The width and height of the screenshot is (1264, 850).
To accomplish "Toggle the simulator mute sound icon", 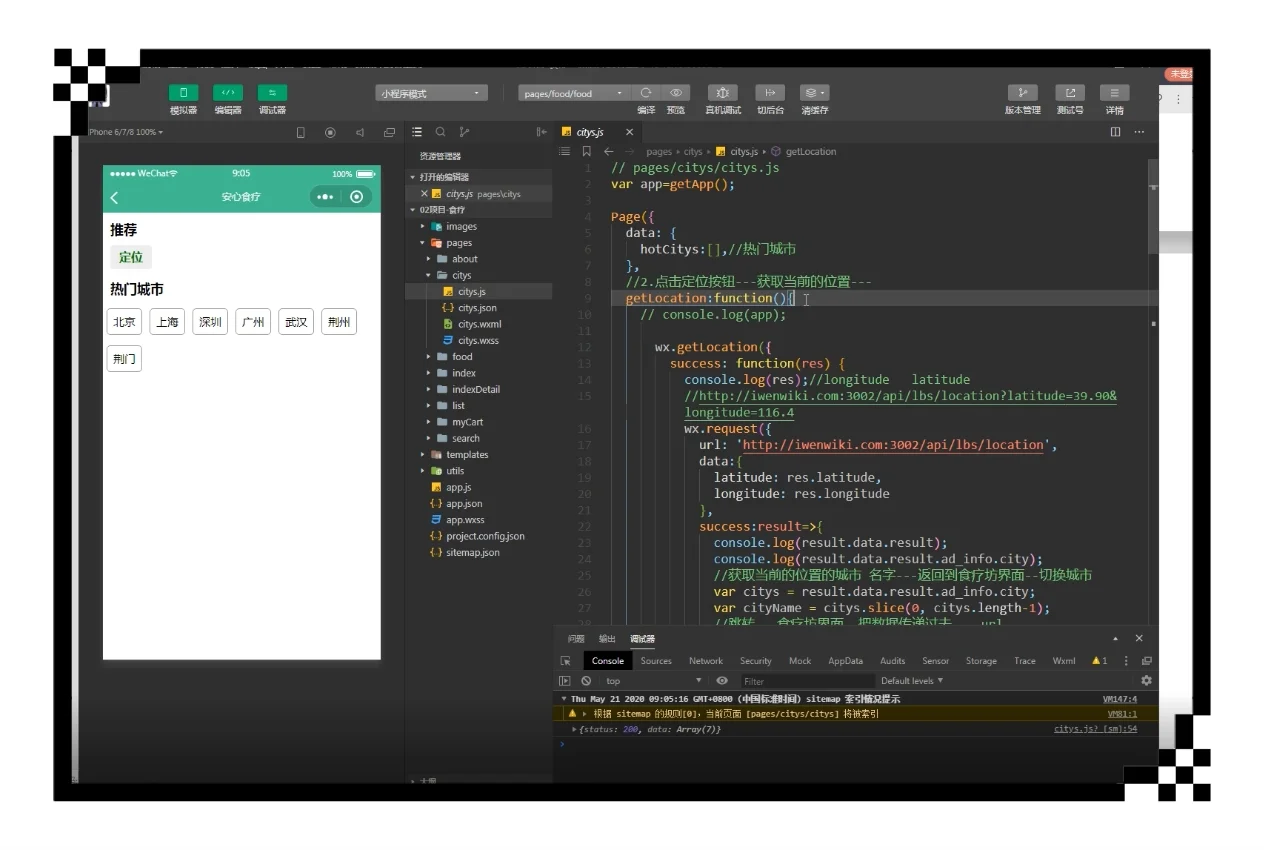I will click(x=360, y=132).
